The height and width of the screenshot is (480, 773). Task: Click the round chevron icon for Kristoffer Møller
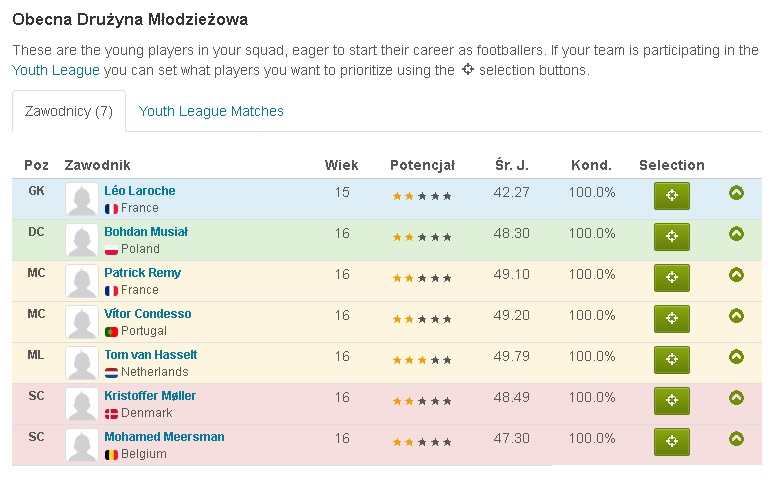click(x=737, y=398)
